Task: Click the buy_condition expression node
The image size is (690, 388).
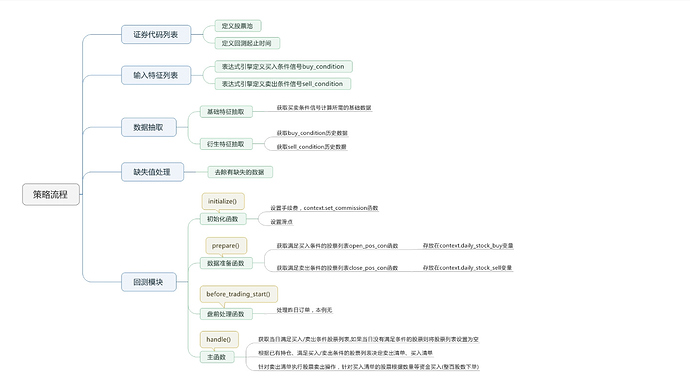Action: pyautogui.click(x=283, y=66)
